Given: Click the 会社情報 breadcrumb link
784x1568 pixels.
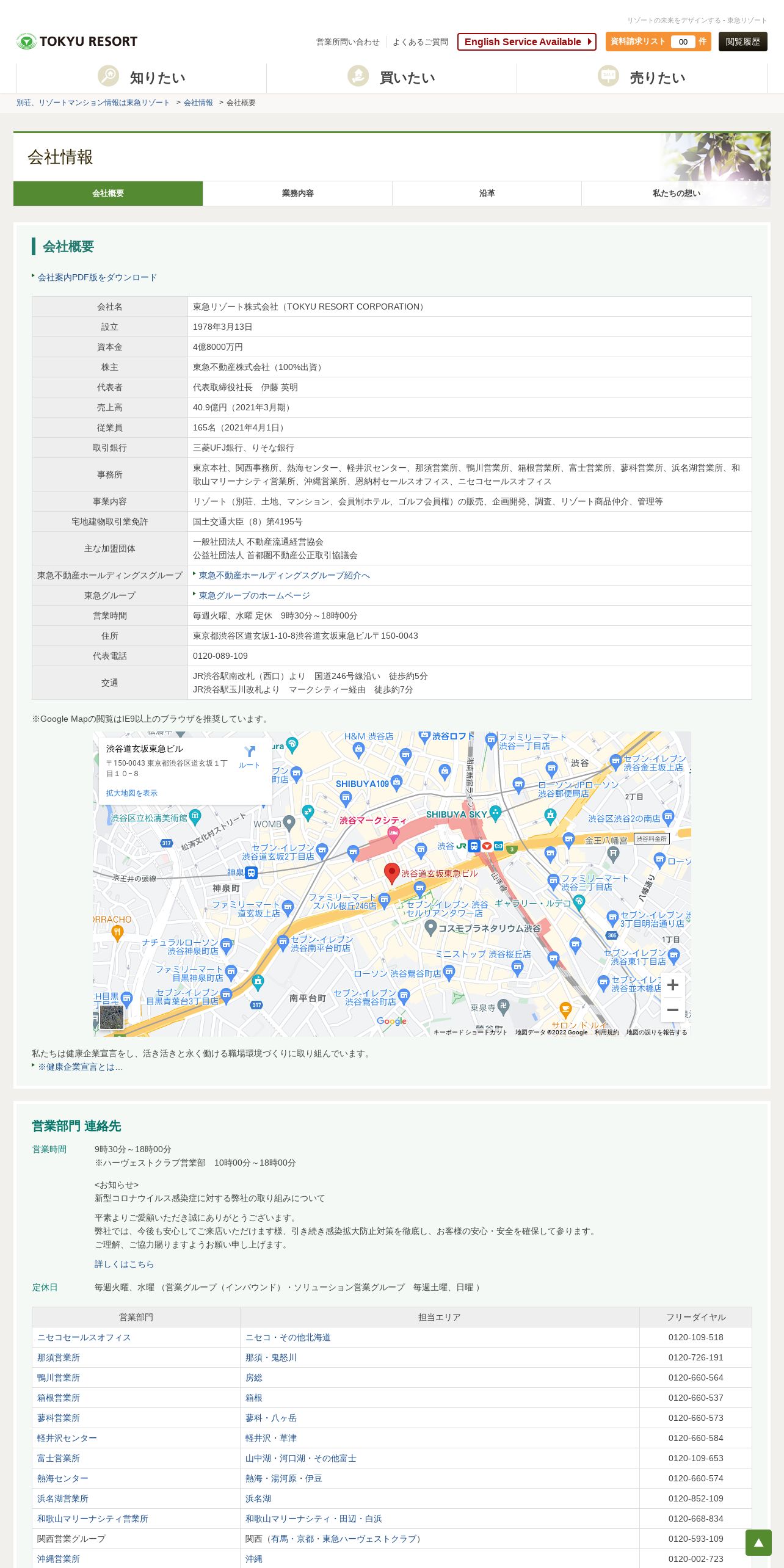Looking at the screenshot, I should click(x=198, y=103).
